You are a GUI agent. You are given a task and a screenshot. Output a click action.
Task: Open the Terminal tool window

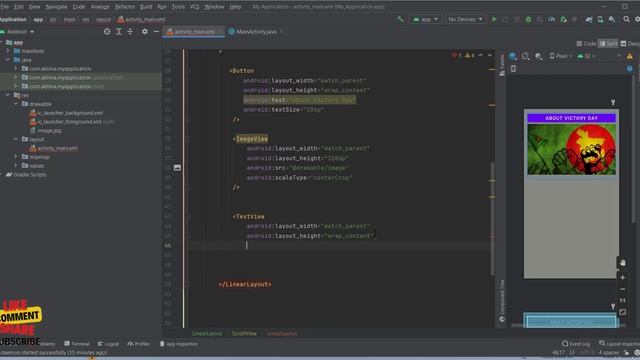(x=77, y=344)
